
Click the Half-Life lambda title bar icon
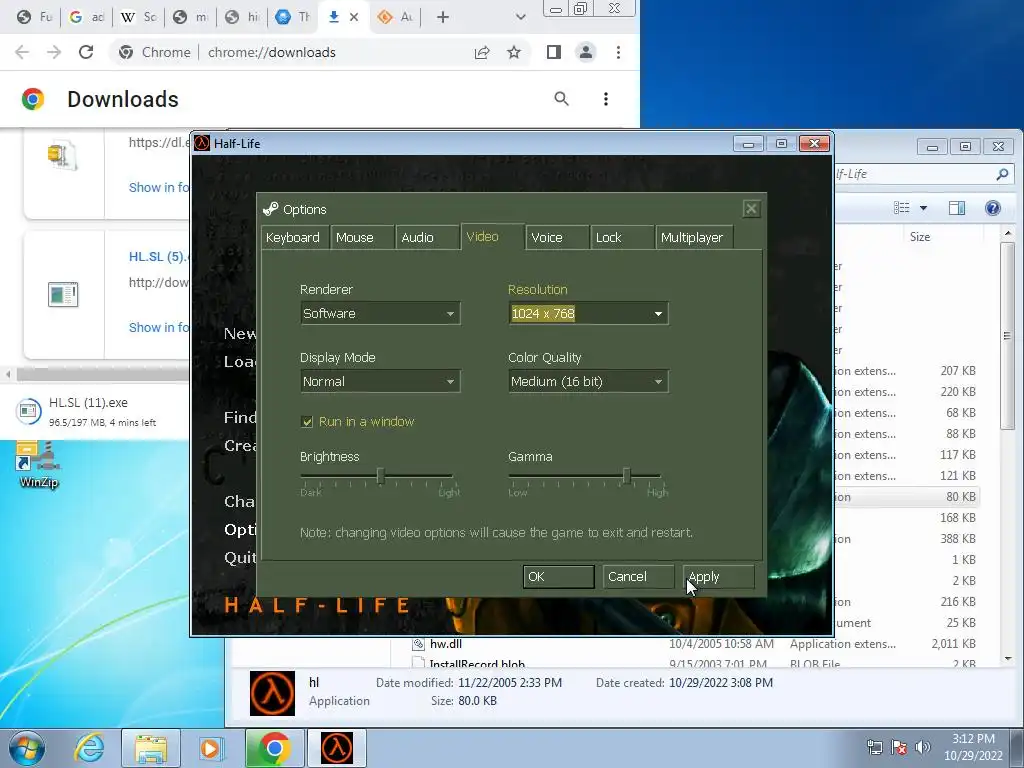tap(202, 143)
